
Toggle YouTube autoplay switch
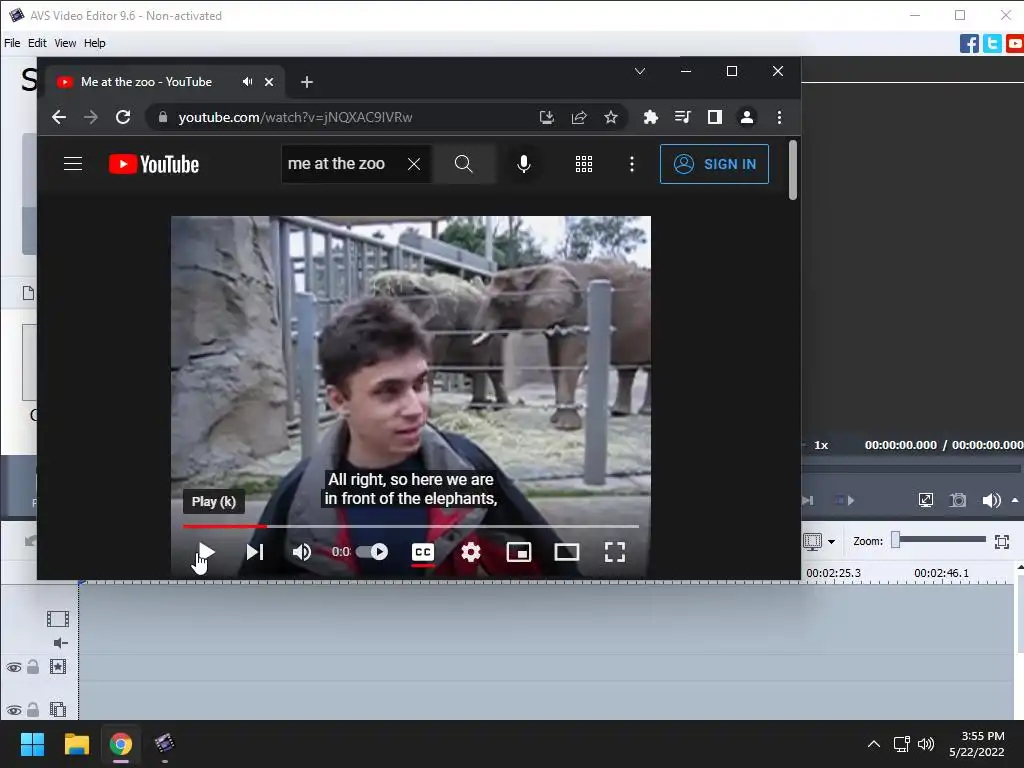pos(373,552)
